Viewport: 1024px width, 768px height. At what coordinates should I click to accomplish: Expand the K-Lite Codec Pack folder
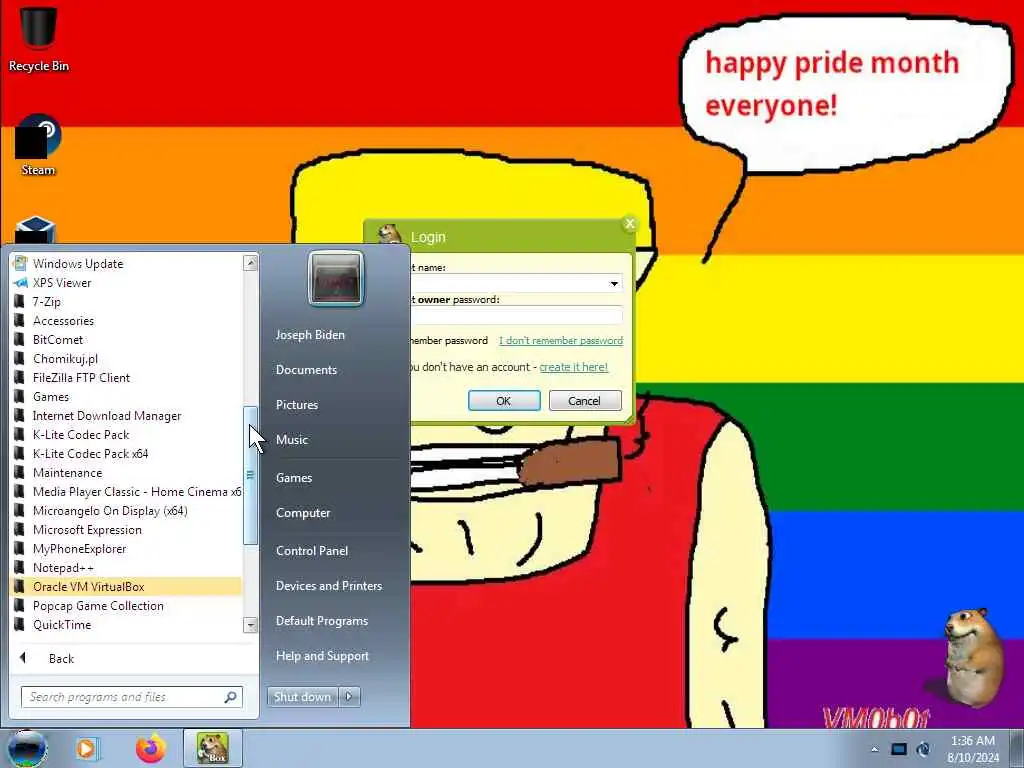[x=127, y=434]
